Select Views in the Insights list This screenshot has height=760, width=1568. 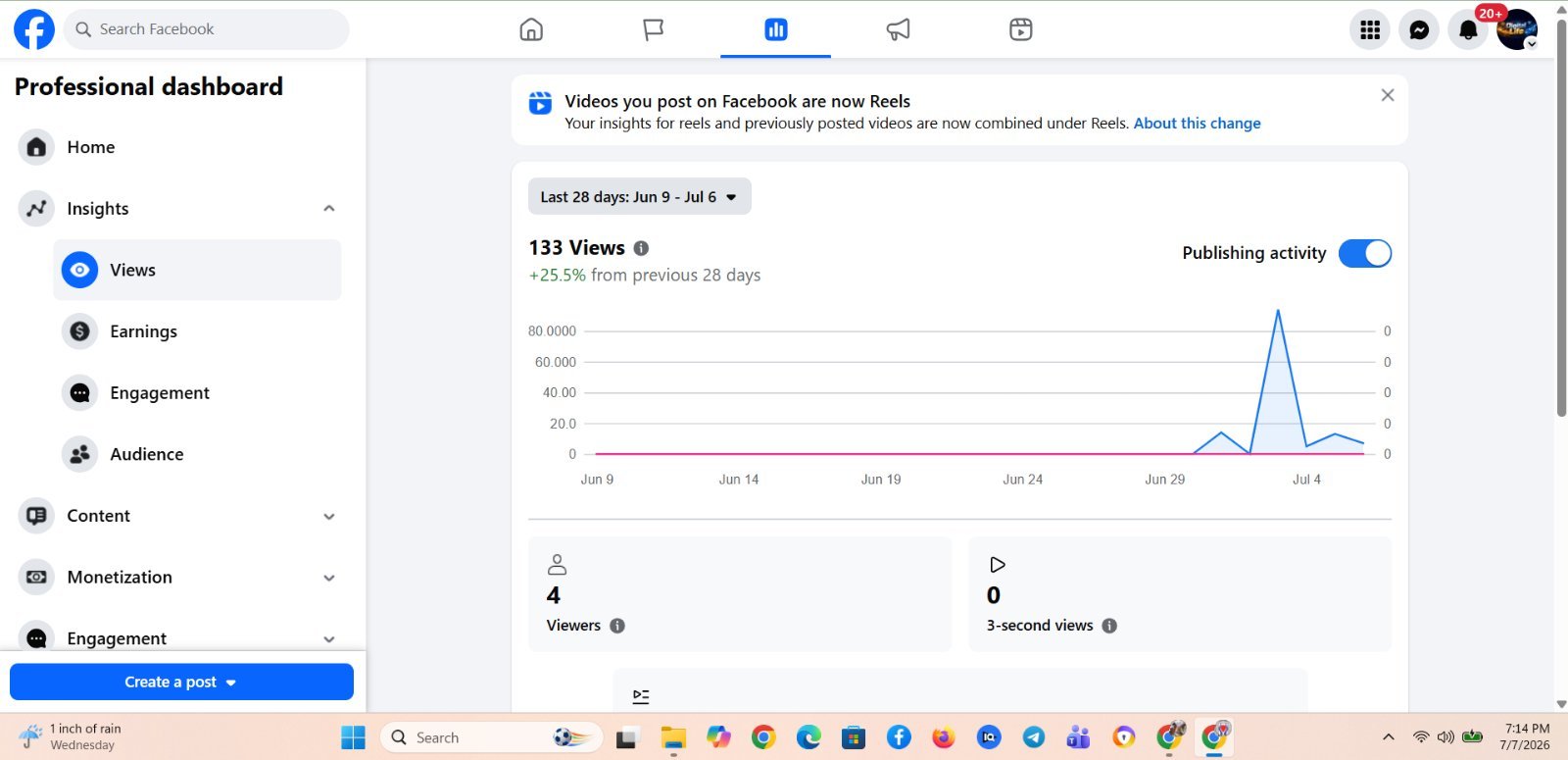(x=197, y=270)
